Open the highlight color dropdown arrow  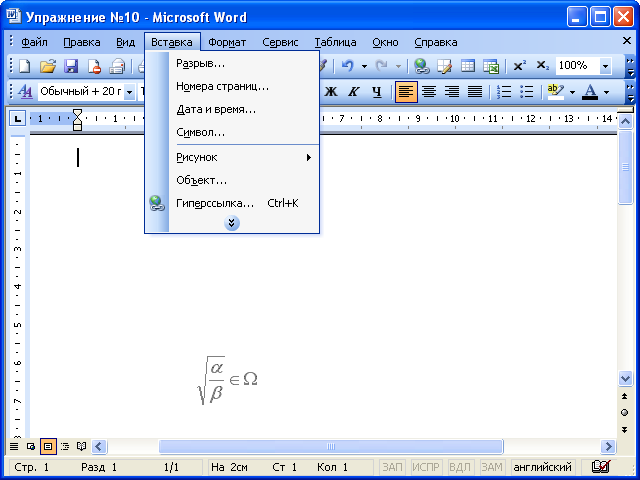click(x=572, y=92)
